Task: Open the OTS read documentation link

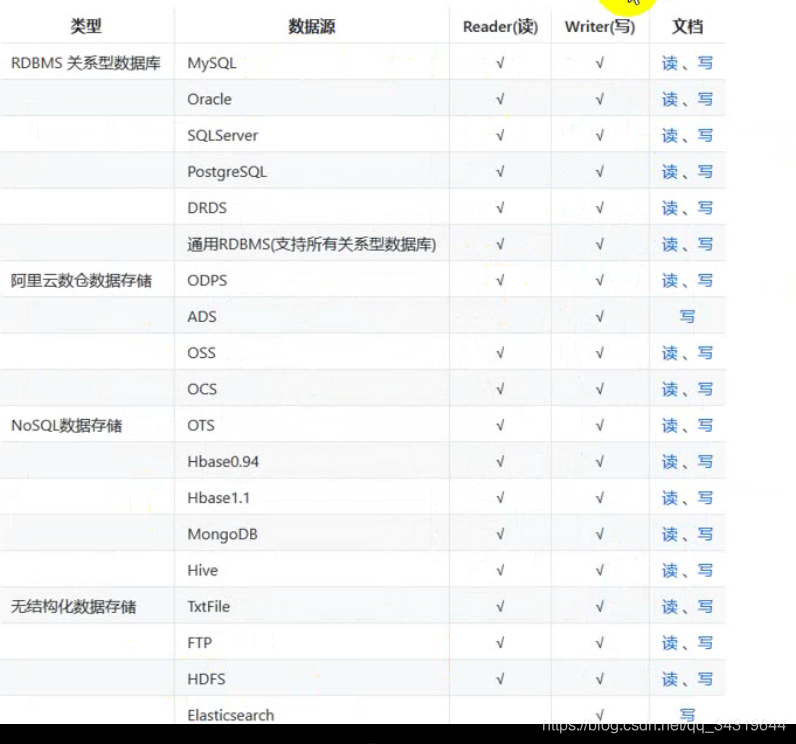Action: point(670,425)
